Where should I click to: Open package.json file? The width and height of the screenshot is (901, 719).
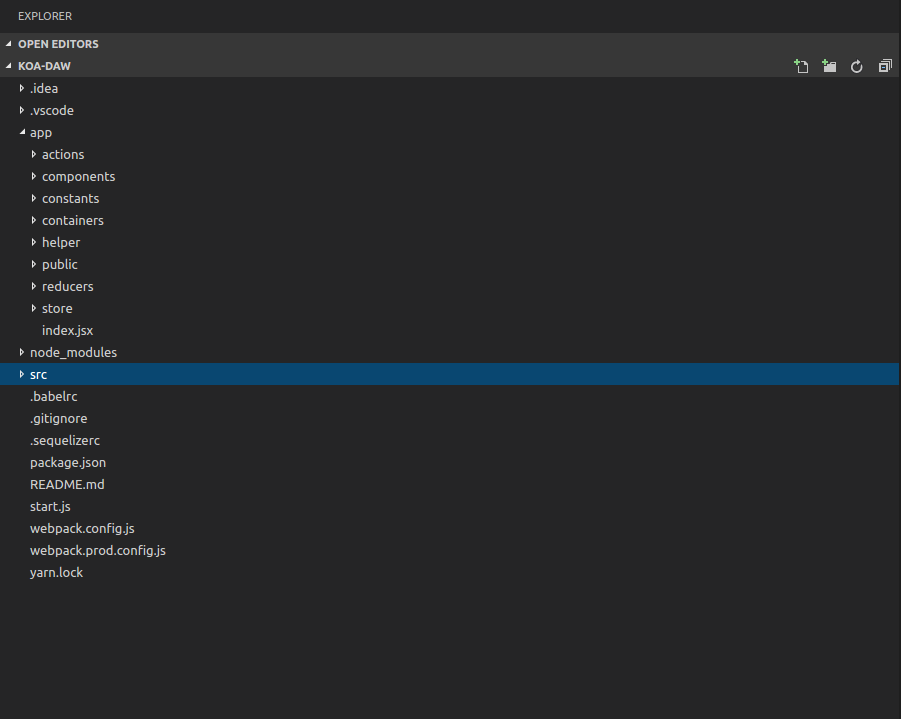[x=68, y=463]
